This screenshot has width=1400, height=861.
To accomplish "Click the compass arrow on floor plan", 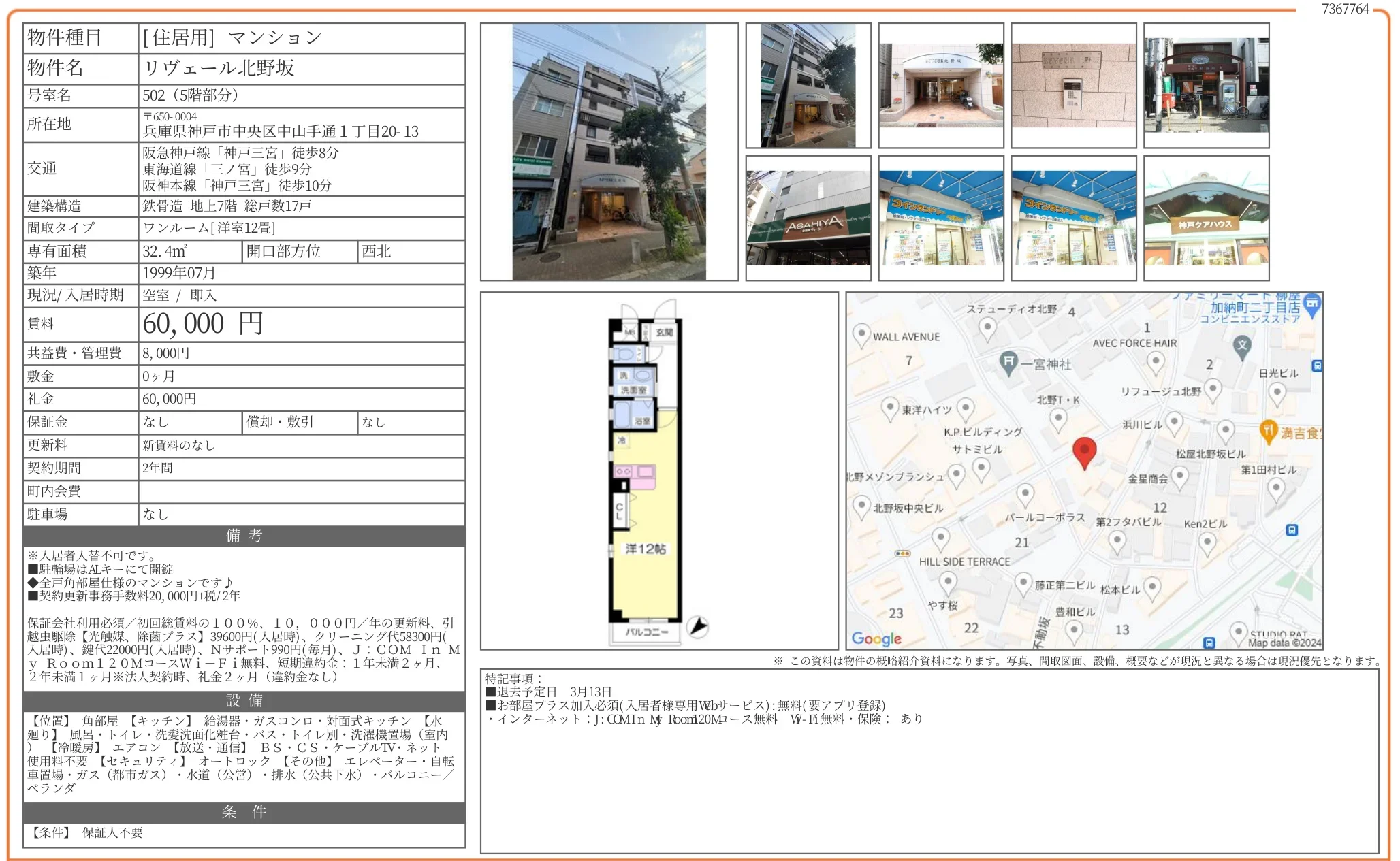I will pos(697,626).
